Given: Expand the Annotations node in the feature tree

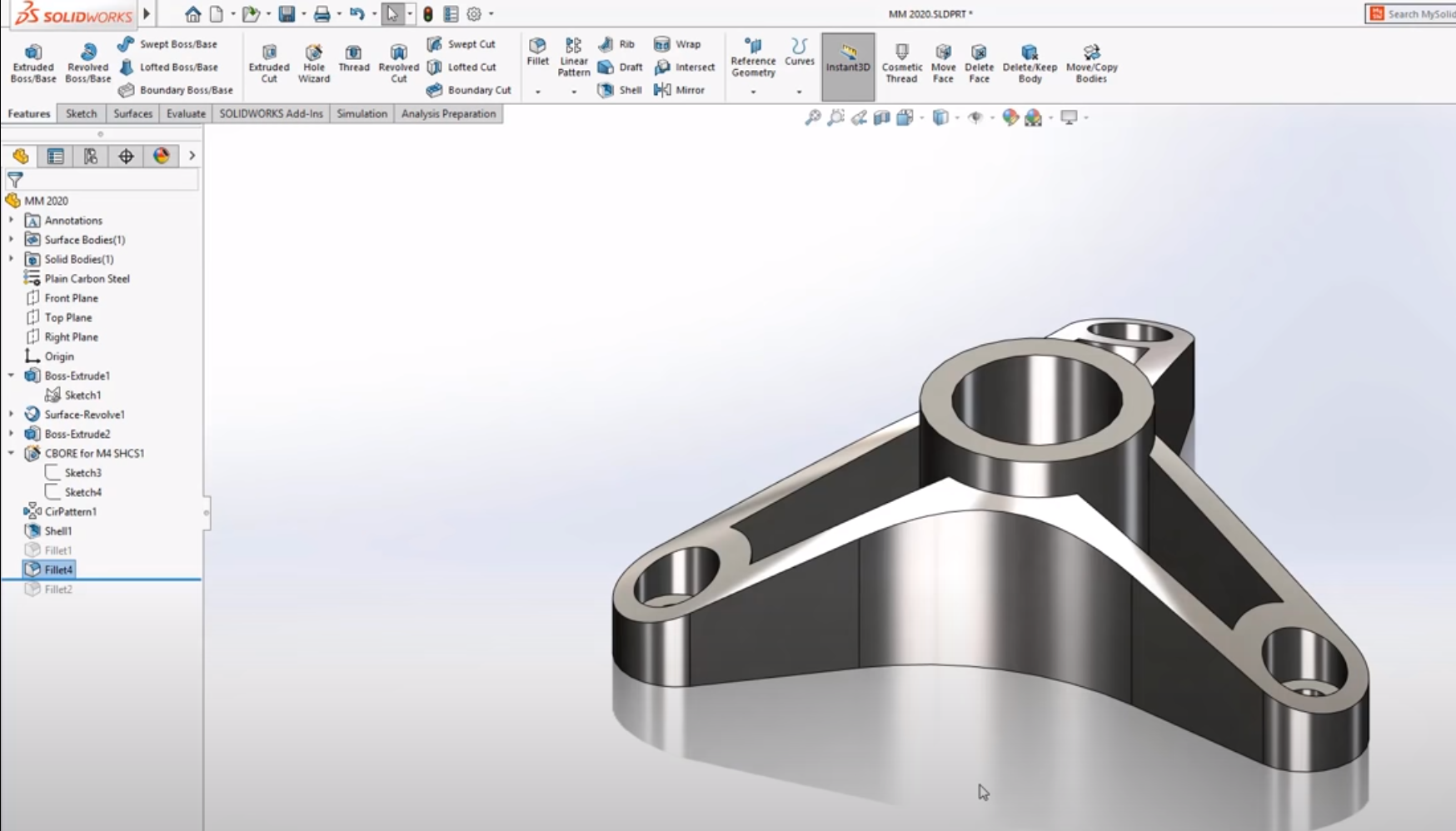Looking at the screenshot, I should (10, 220).
